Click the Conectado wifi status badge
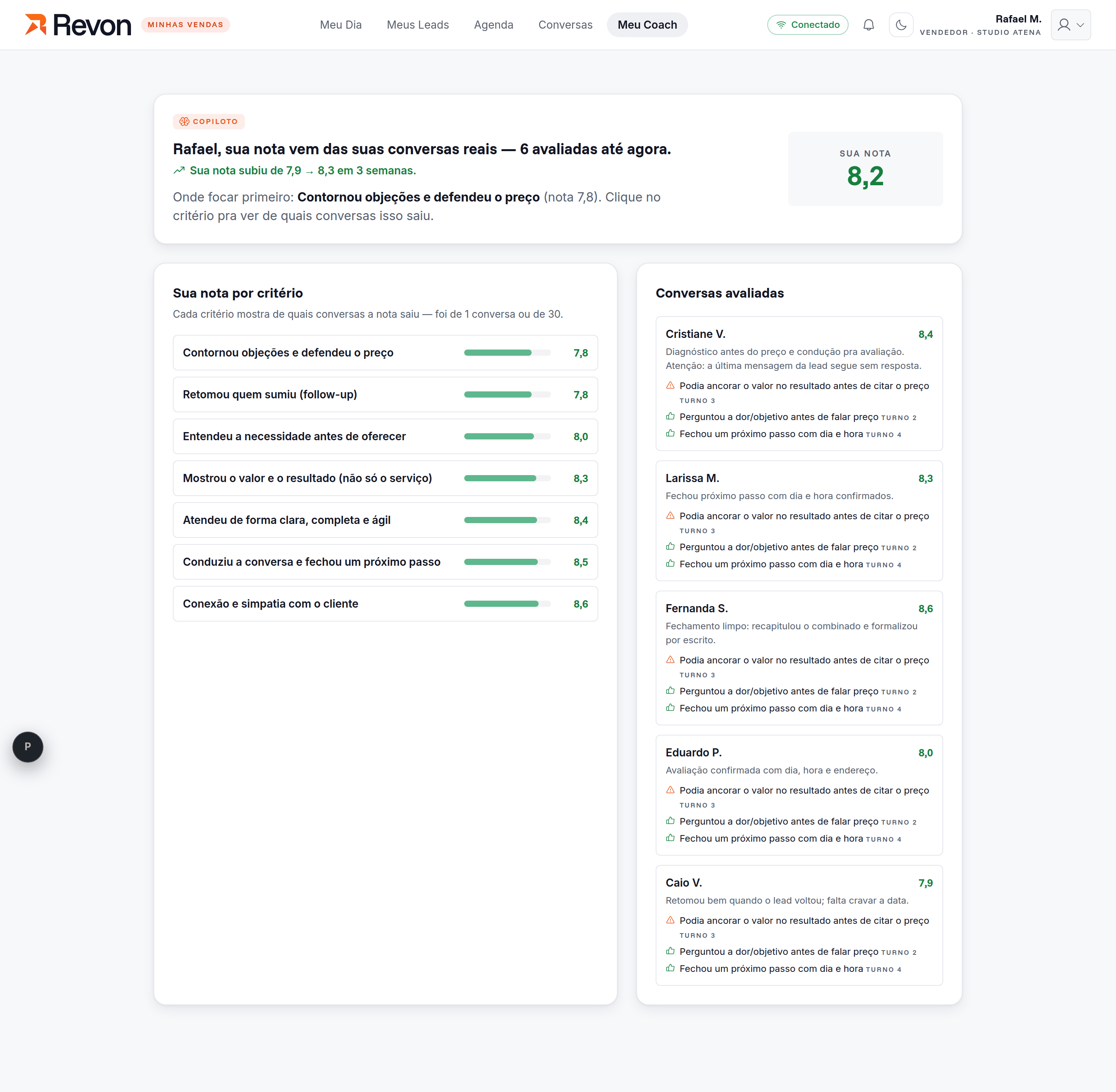 [x=807, y=25]
